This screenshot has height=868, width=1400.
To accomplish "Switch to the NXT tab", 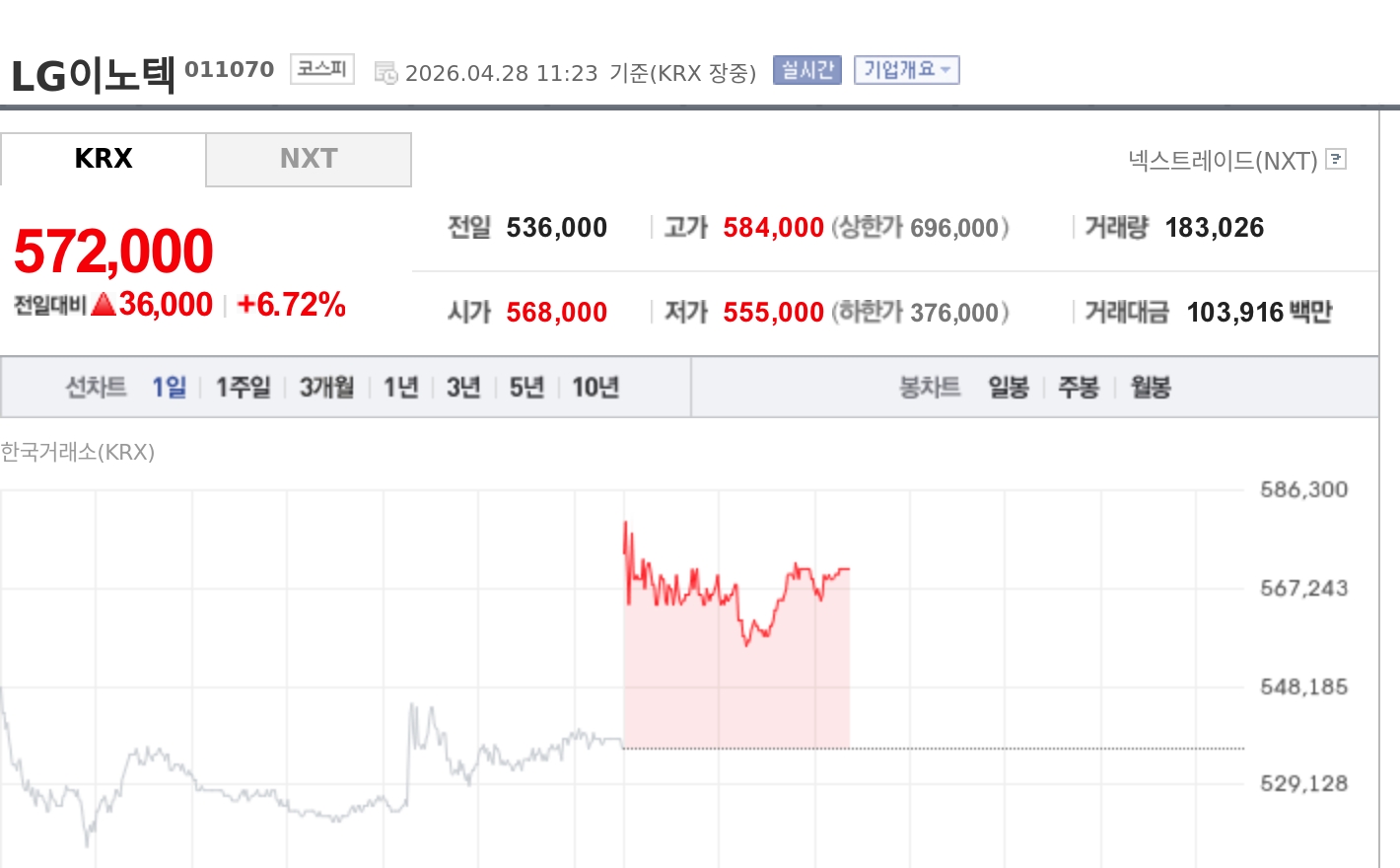I will point(309,159).
